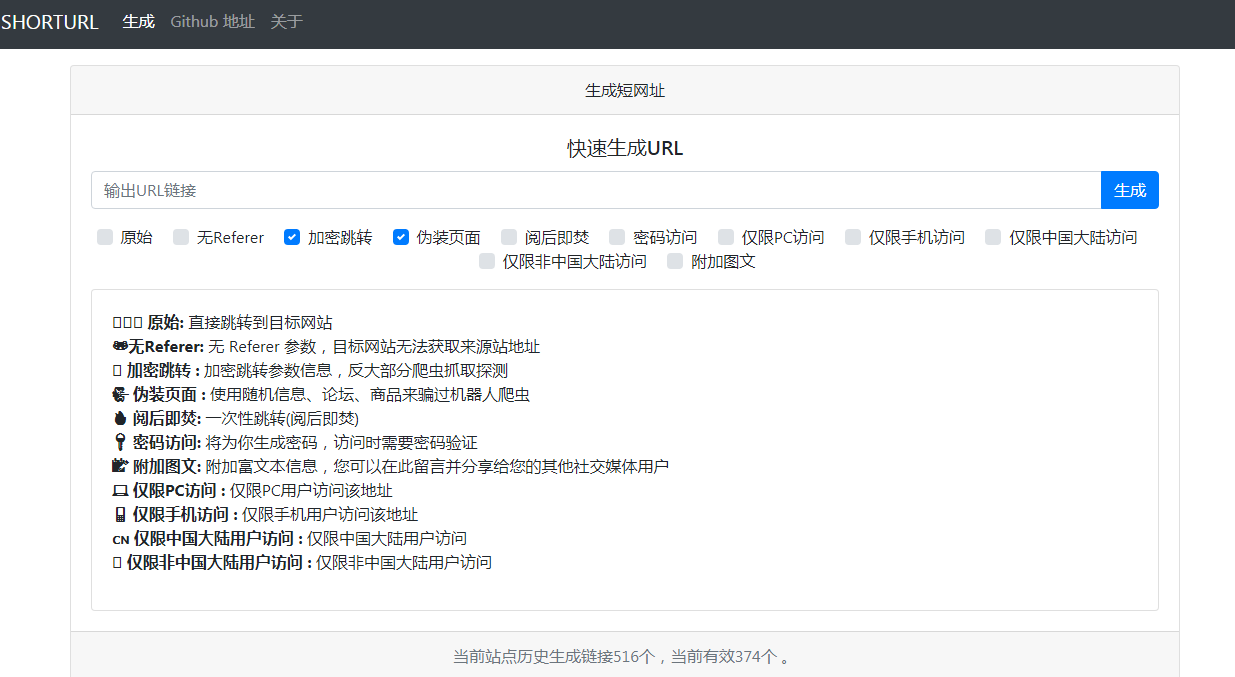
Task: Tick the 仅限PC访问 checkbox
Action: 726,237
